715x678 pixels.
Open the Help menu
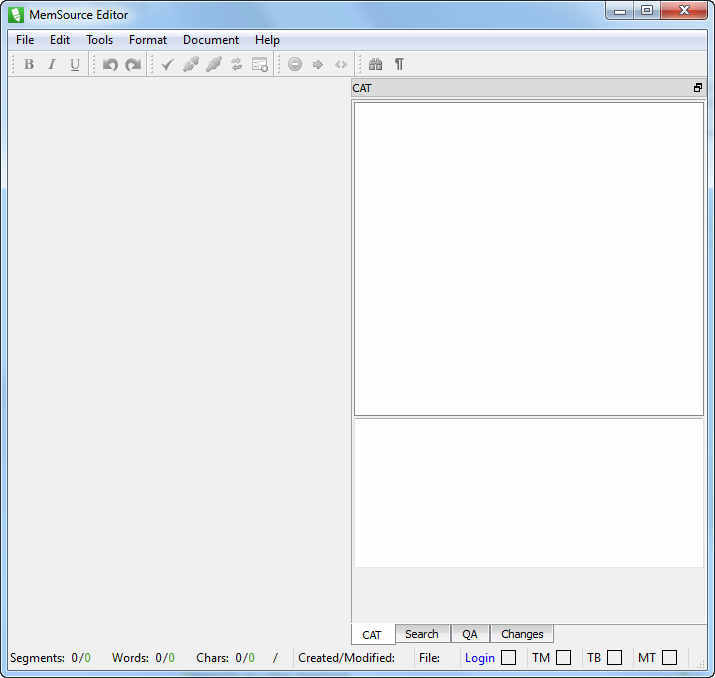[x=267, y=40]
